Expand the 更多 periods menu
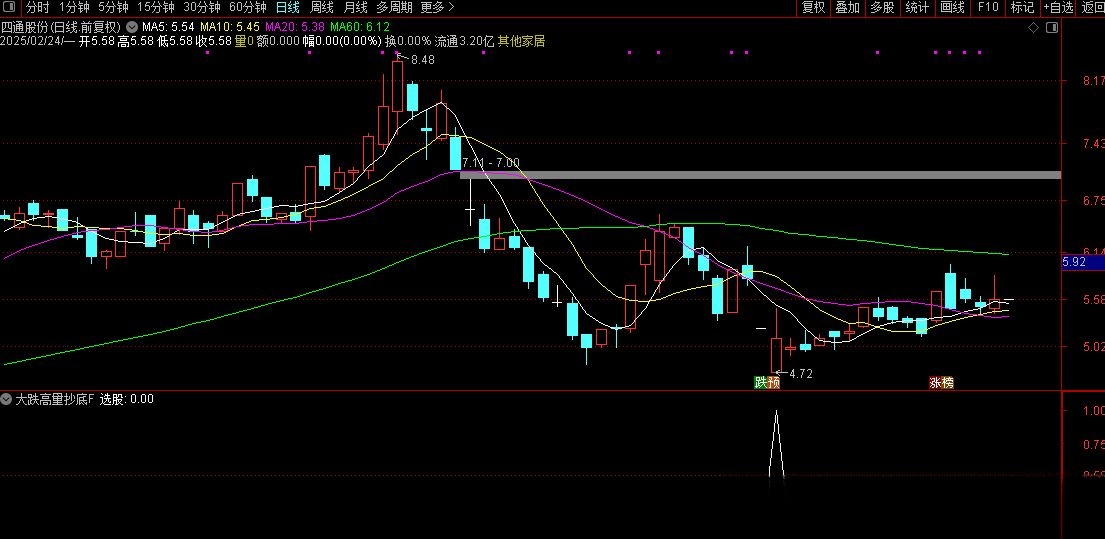The height and width of the screenshot is (539, 1105). point(437,7)
